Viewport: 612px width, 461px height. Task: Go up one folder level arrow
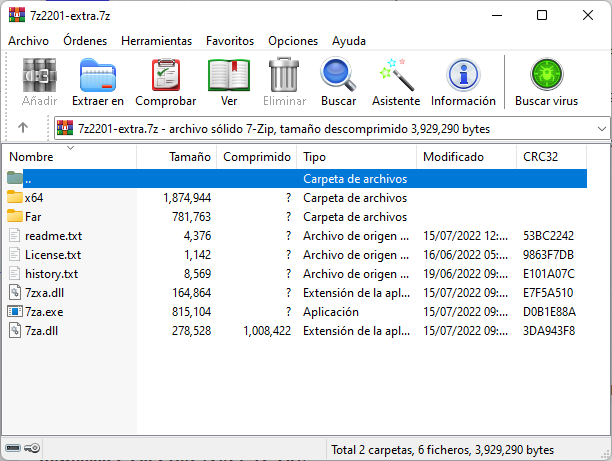23,128
